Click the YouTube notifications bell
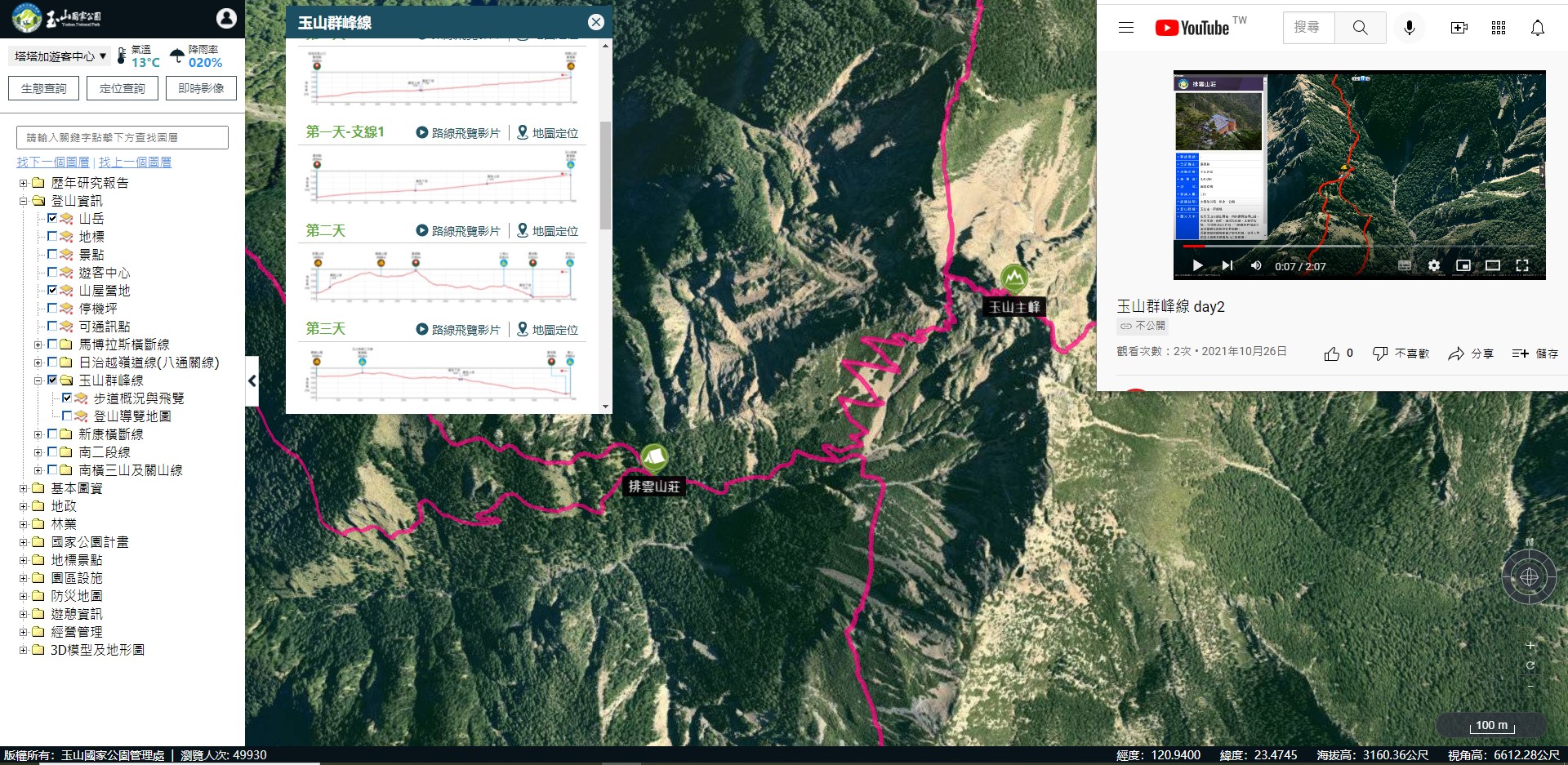 [1538, 27]
